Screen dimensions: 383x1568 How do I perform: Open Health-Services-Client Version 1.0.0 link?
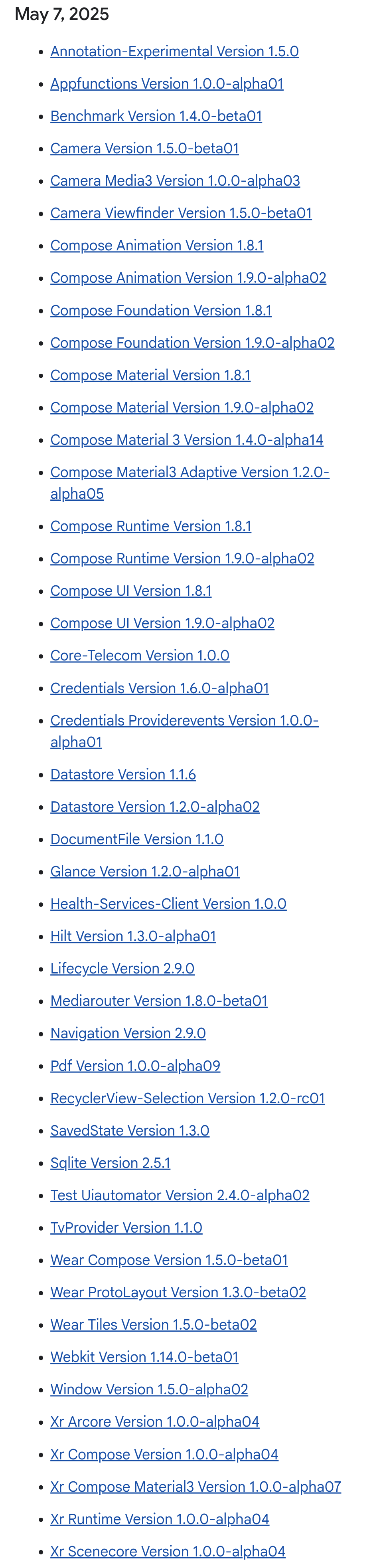coord(168,903)
